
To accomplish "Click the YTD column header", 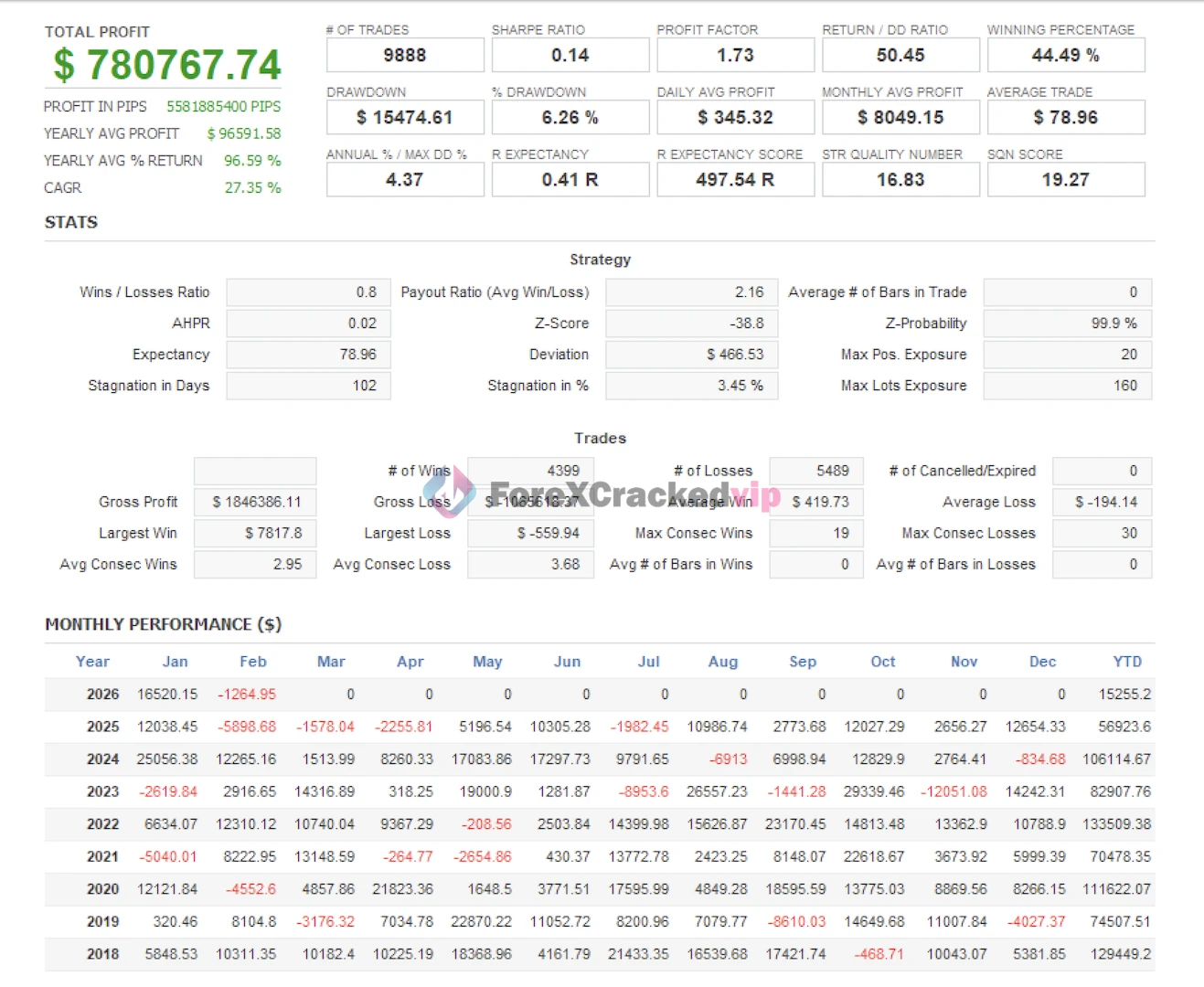I will pyautogui.click(x=1126, y=662).
